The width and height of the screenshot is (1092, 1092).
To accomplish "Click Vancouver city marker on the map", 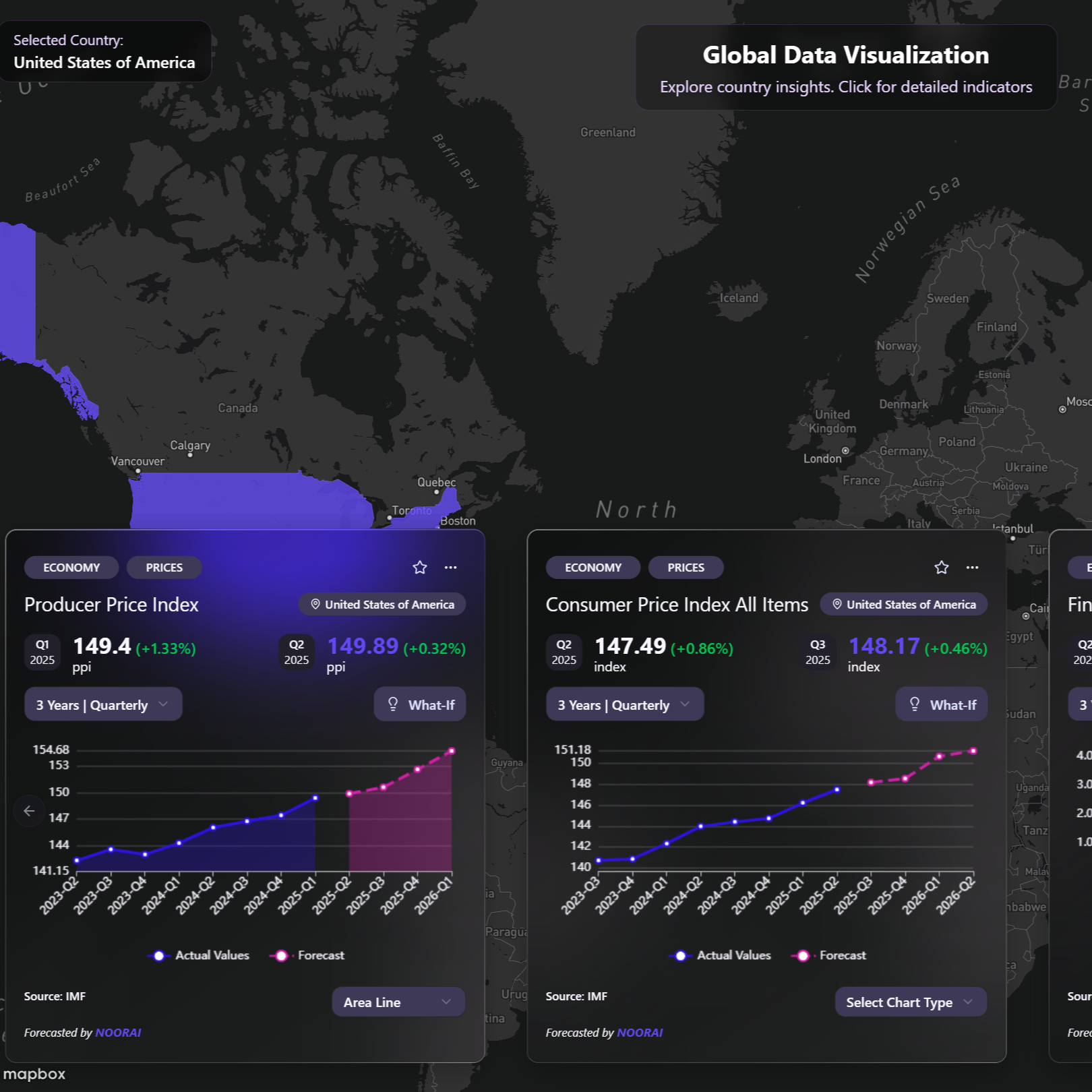I will tap(138, 471).
